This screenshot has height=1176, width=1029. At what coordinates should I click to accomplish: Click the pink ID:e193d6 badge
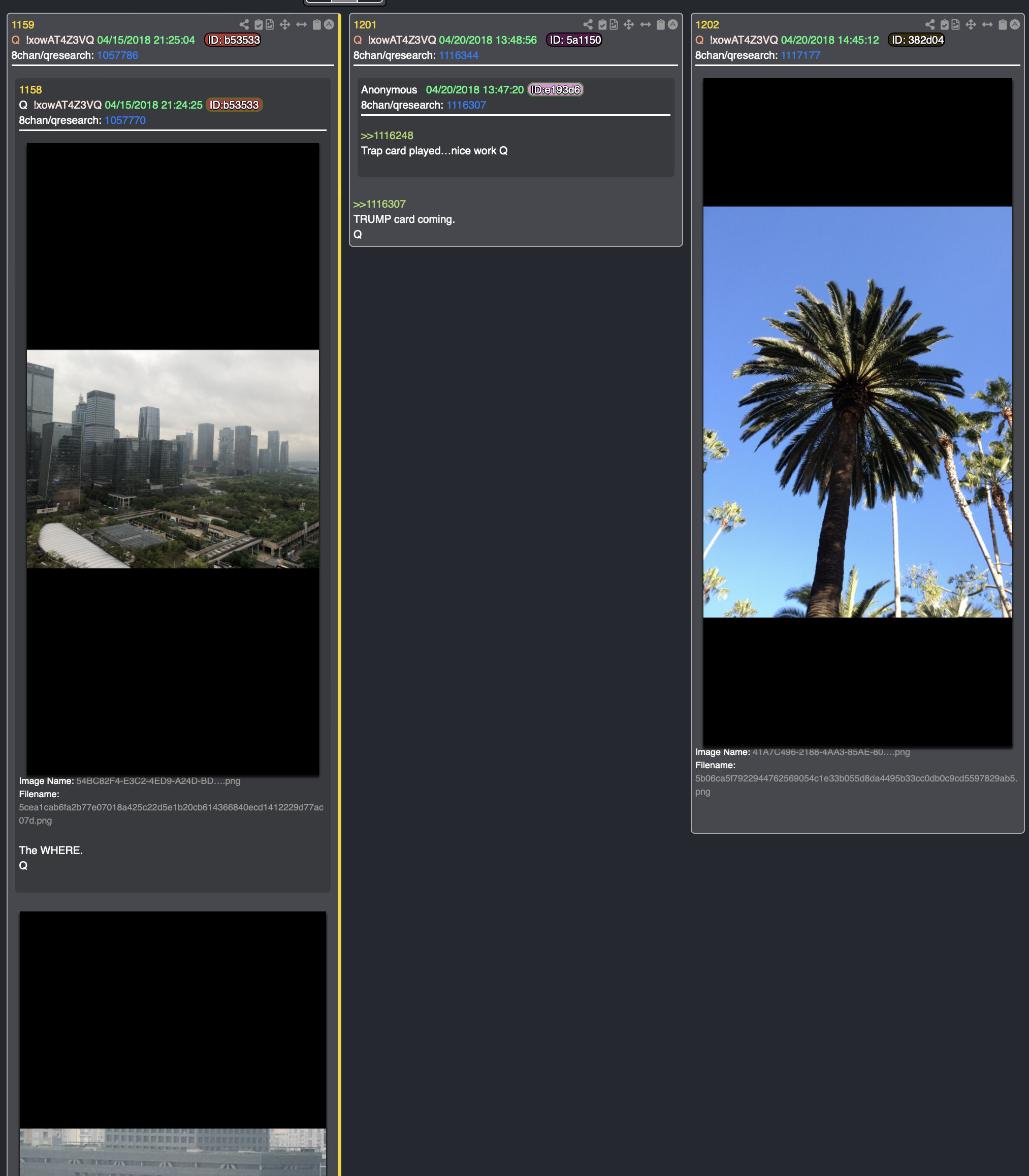pyautogui.click(x=555, y=90)
